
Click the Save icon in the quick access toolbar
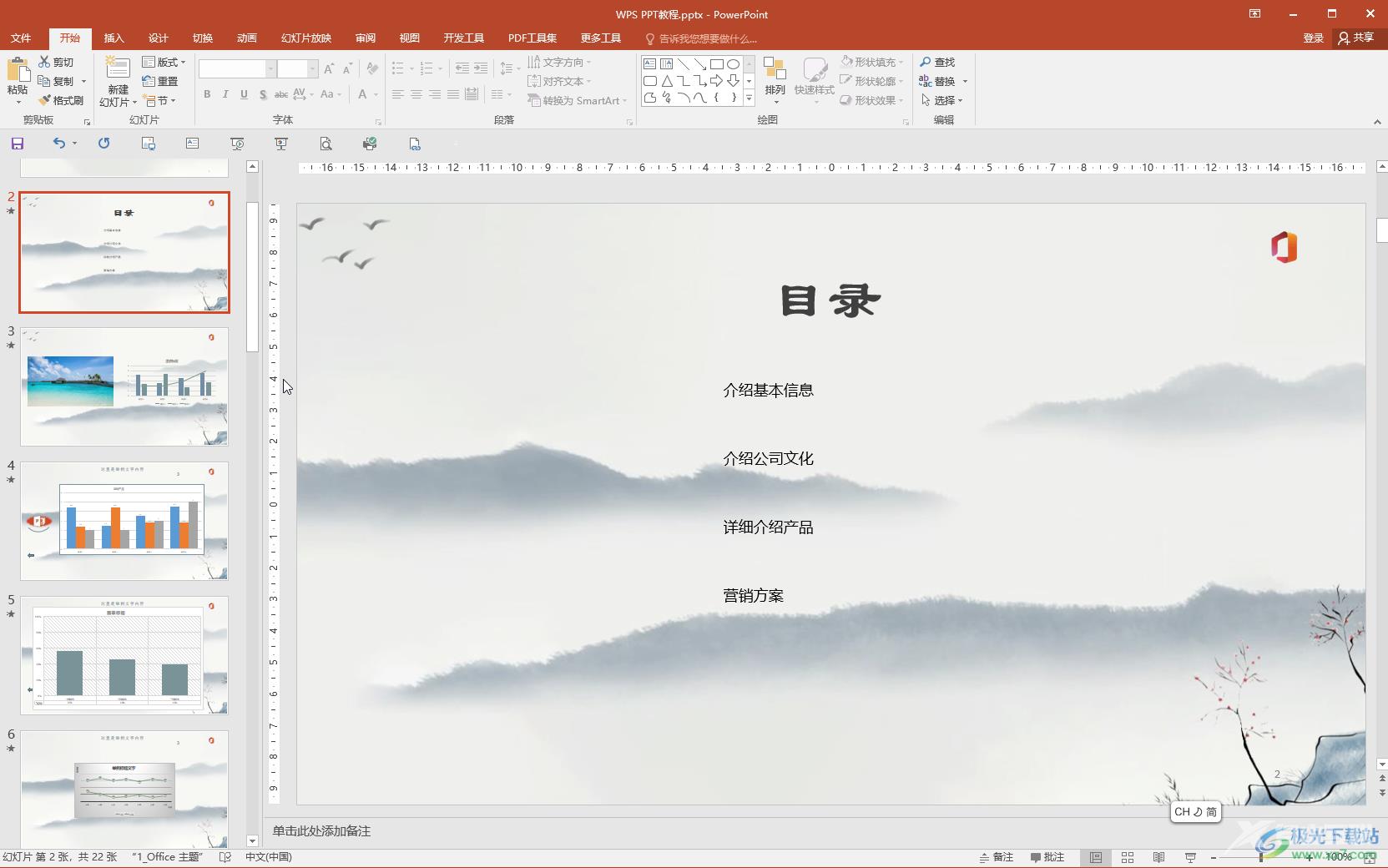[x=18, y=144]
